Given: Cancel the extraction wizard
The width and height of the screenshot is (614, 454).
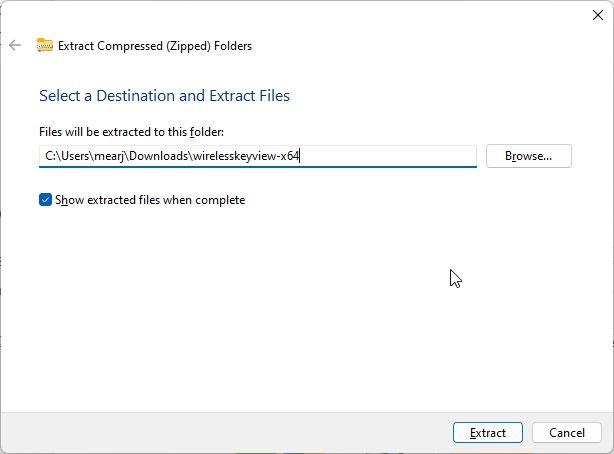Looking at the screenshot, I should tap(567, 433).
